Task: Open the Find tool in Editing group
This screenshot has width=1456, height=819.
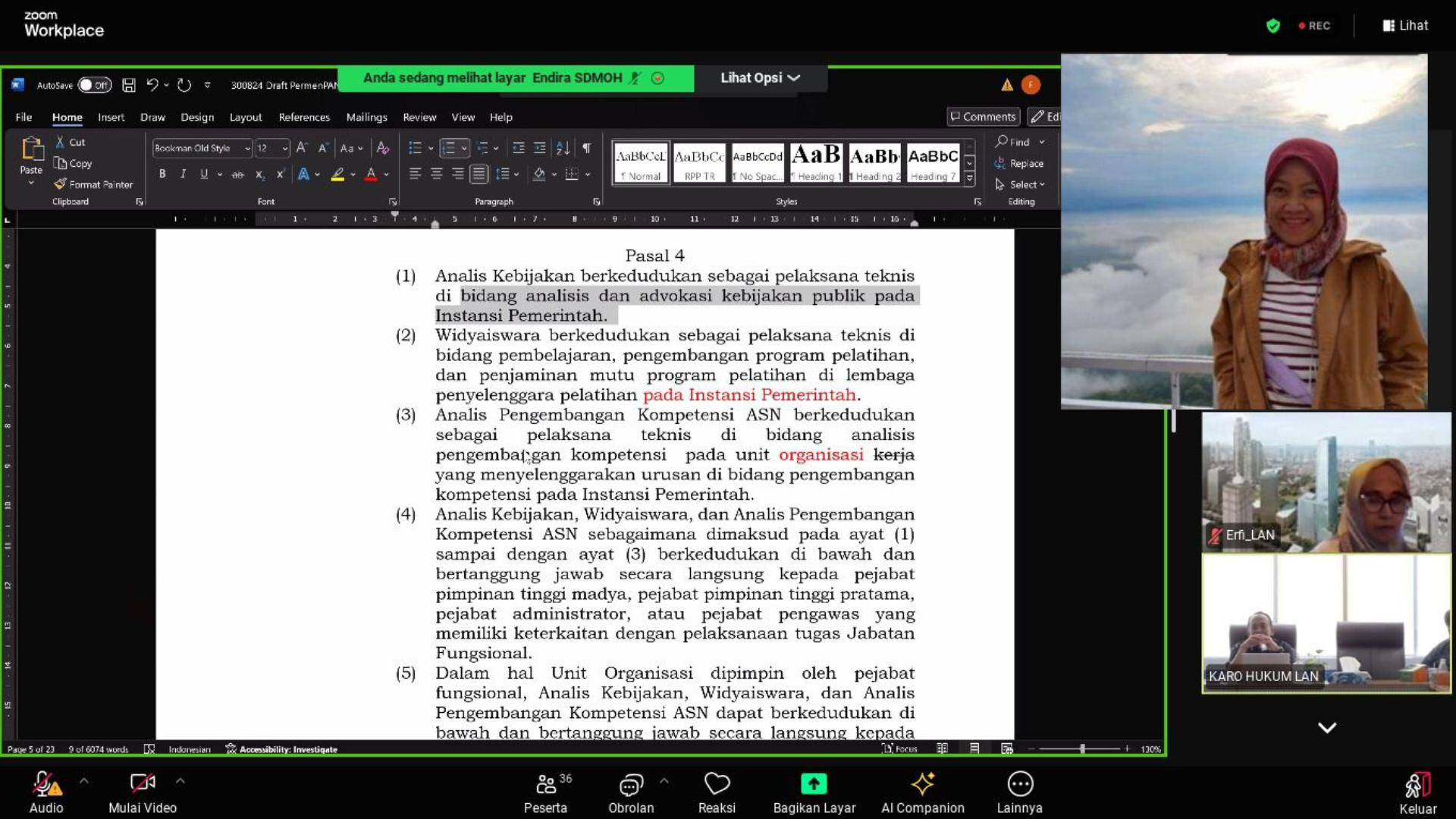Action: (x=1013, y=142)
